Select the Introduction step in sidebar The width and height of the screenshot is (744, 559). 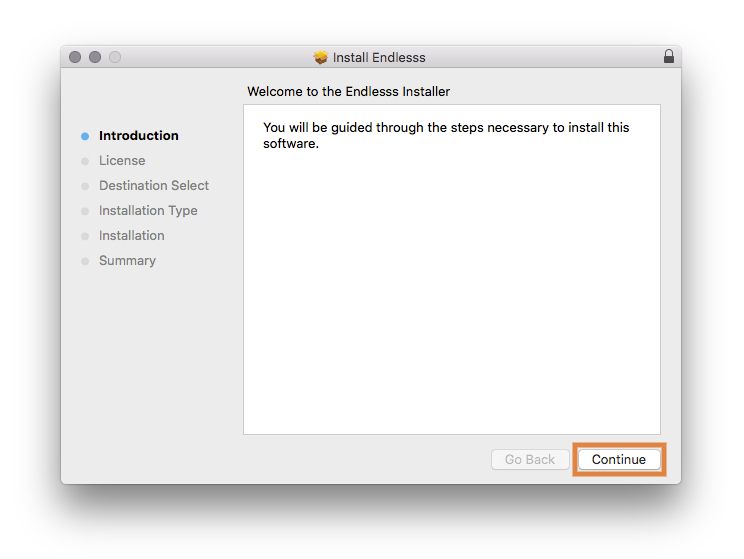pos(139,136)
